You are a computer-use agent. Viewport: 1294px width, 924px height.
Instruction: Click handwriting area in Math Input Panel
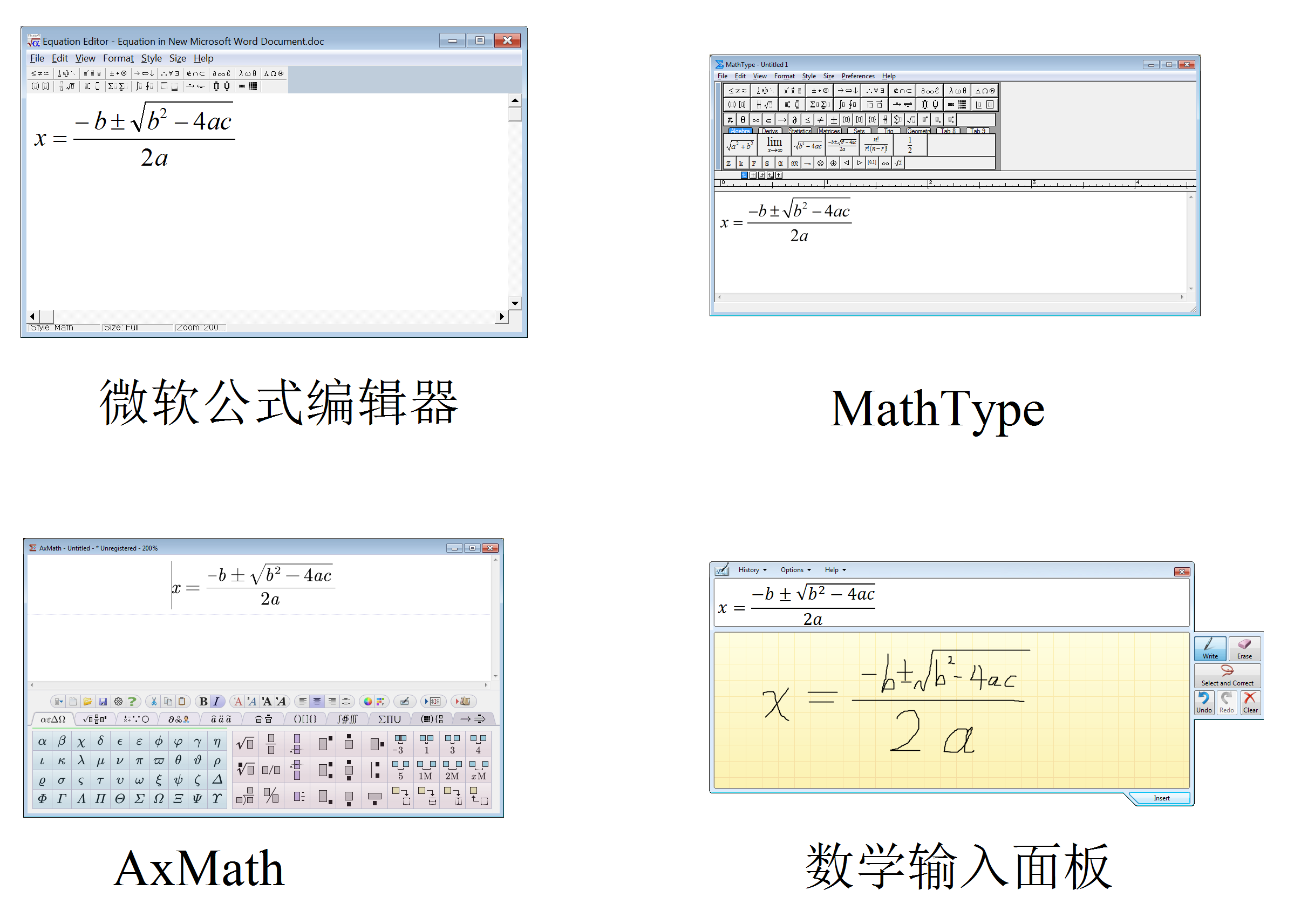(x=951, y=710)
